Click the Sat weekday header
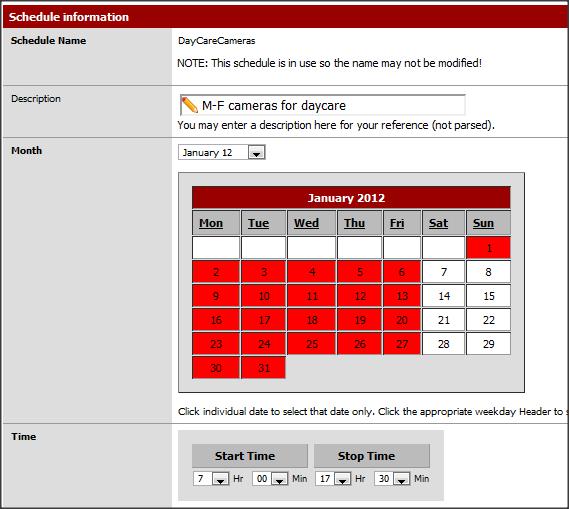569x509 pixels. [x=438, y=223]
